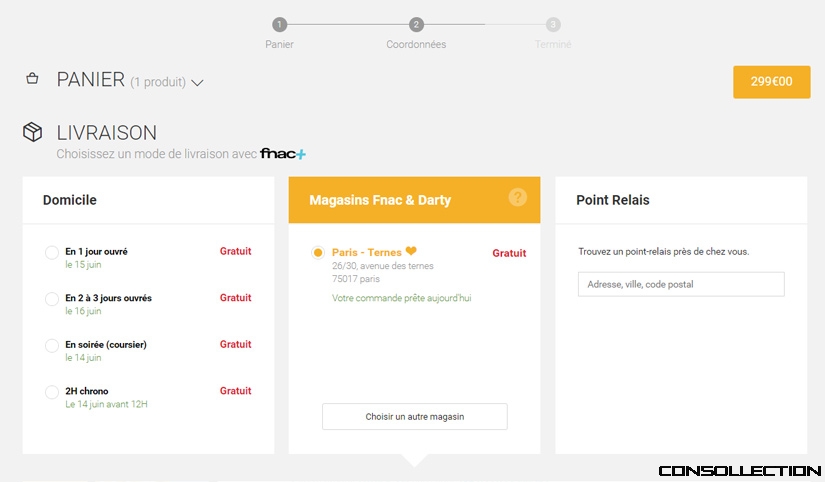Open the question mark help icon
The width and height of the screenshot is (825, 482).
point(518,197)
